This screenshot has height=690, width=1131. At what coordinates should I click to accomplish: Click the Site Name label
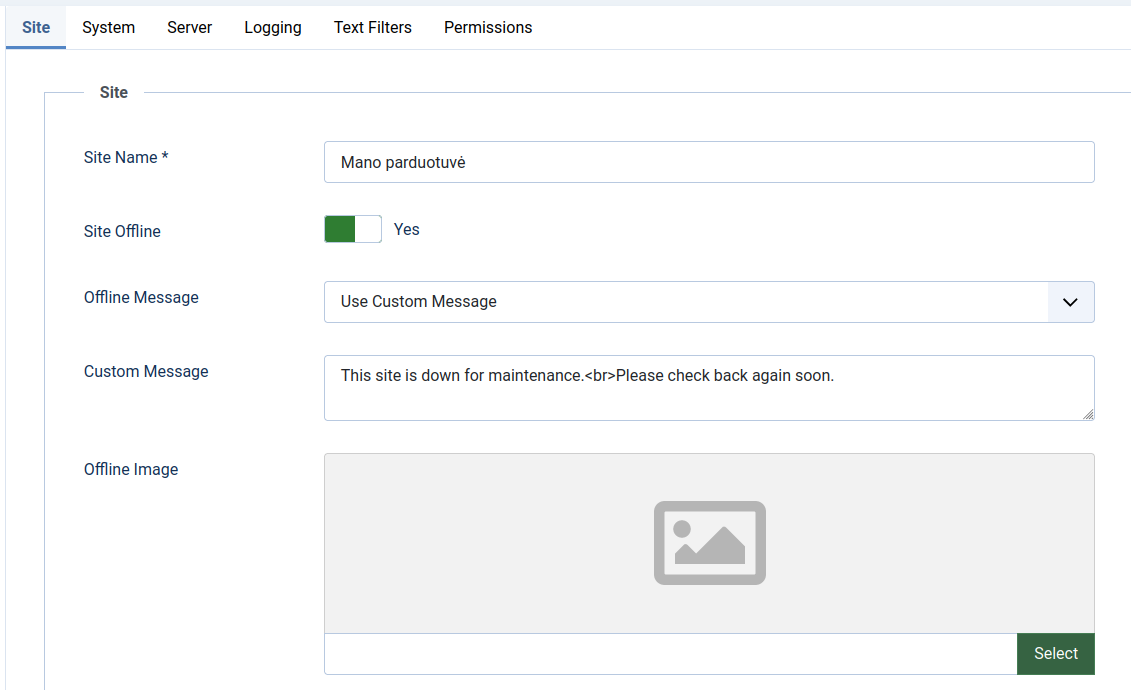point(126,158)
